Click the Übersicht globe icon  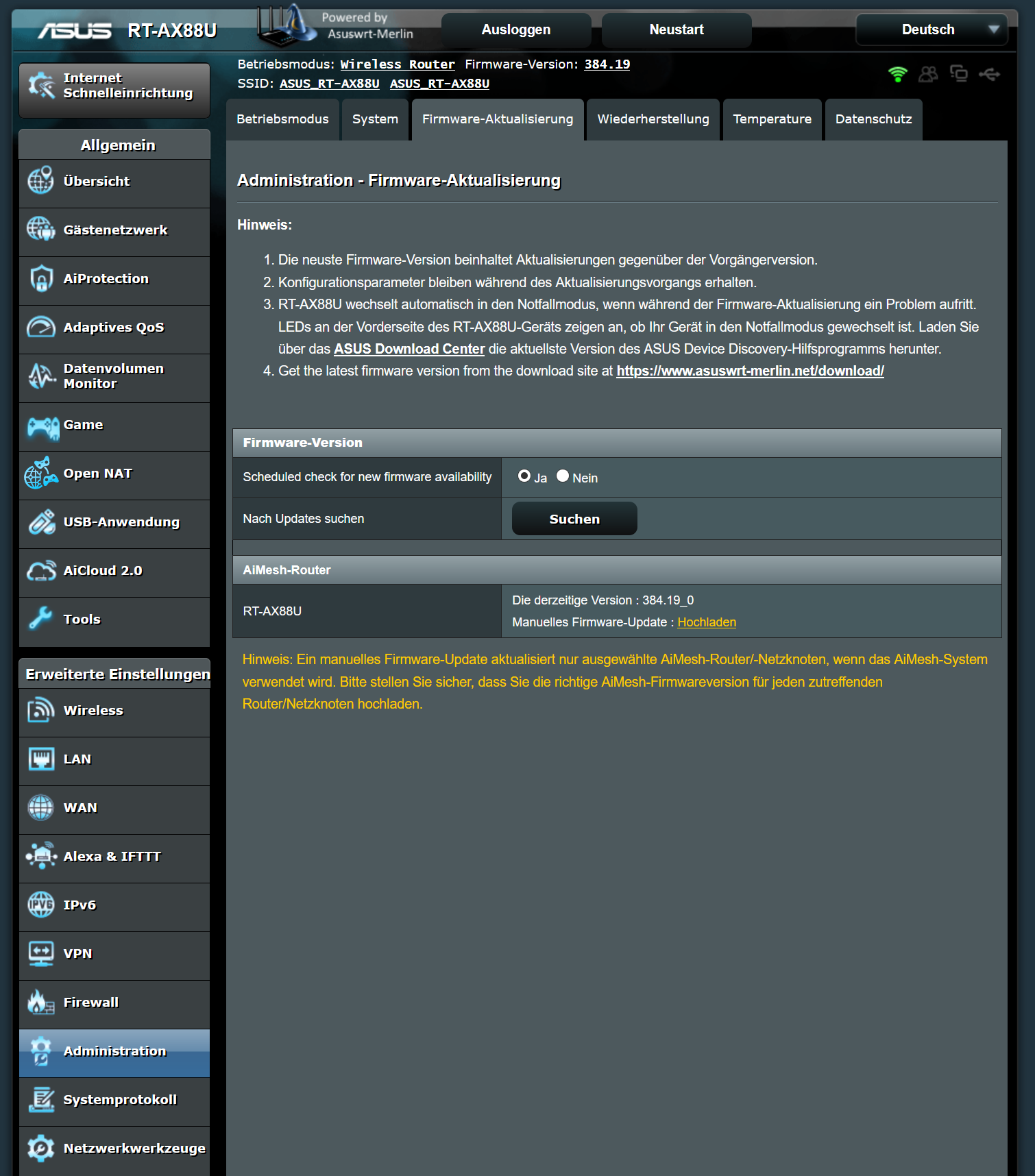click(x=41, y=181)
